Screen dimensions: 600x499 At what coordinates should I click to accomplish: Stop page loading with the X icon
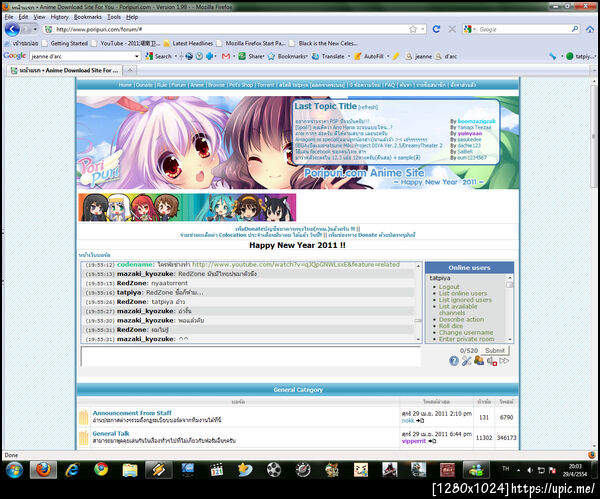point(452,29)
